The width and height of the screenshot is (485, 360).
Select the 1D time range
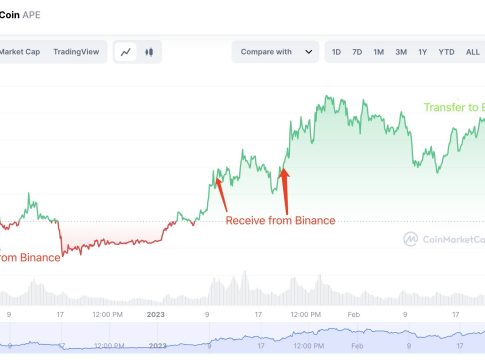[x=336, y=52]
